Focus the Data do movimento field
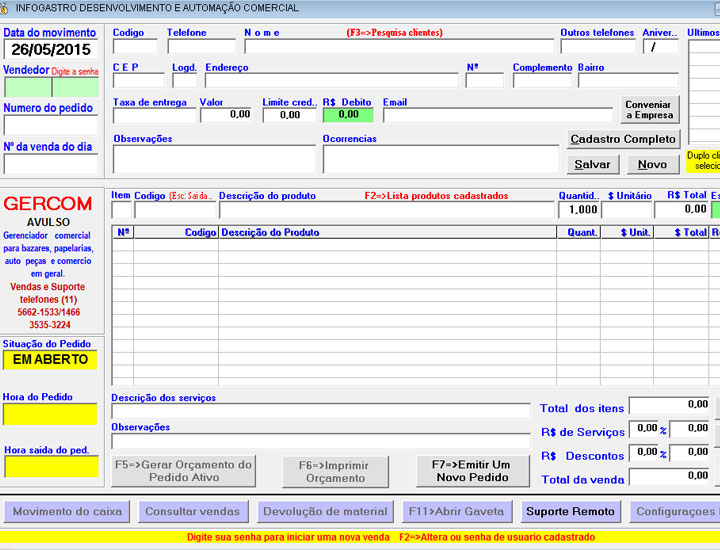720x550 pixels. click(x=51, y=50)
